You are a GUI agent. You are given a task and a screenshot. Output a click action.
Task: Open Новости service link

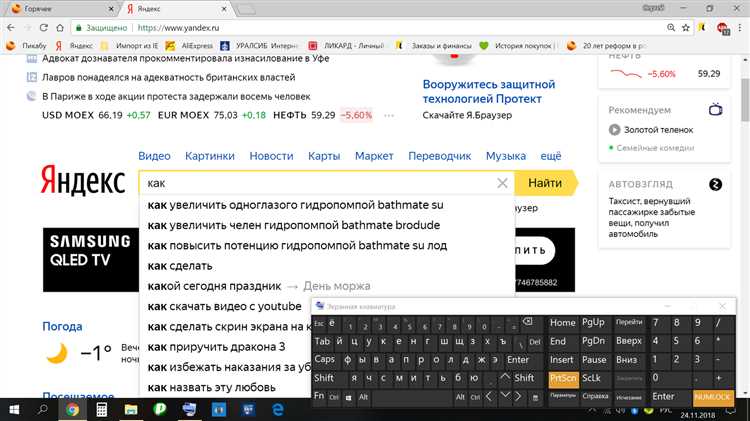[271, 156]
